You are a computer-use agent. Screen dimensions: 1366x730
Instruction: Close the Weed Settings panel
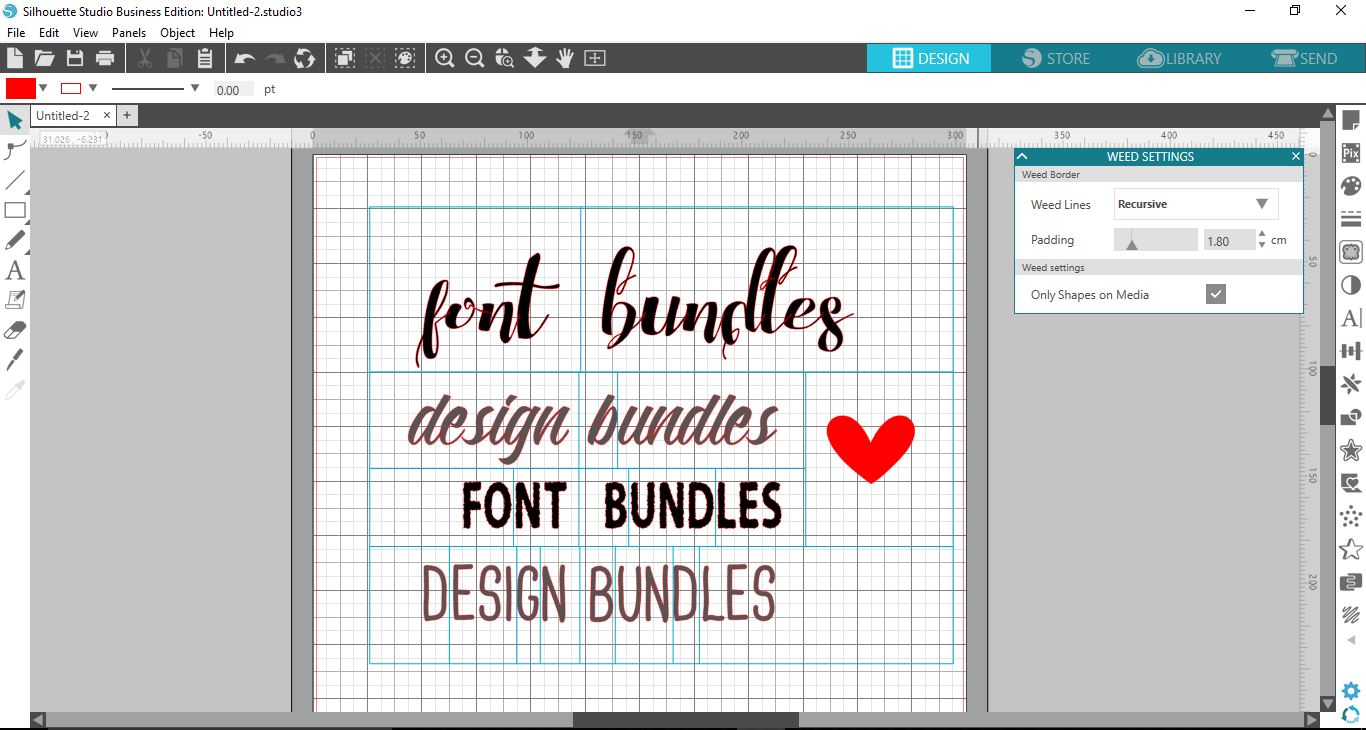click(x=1296, y=156)
